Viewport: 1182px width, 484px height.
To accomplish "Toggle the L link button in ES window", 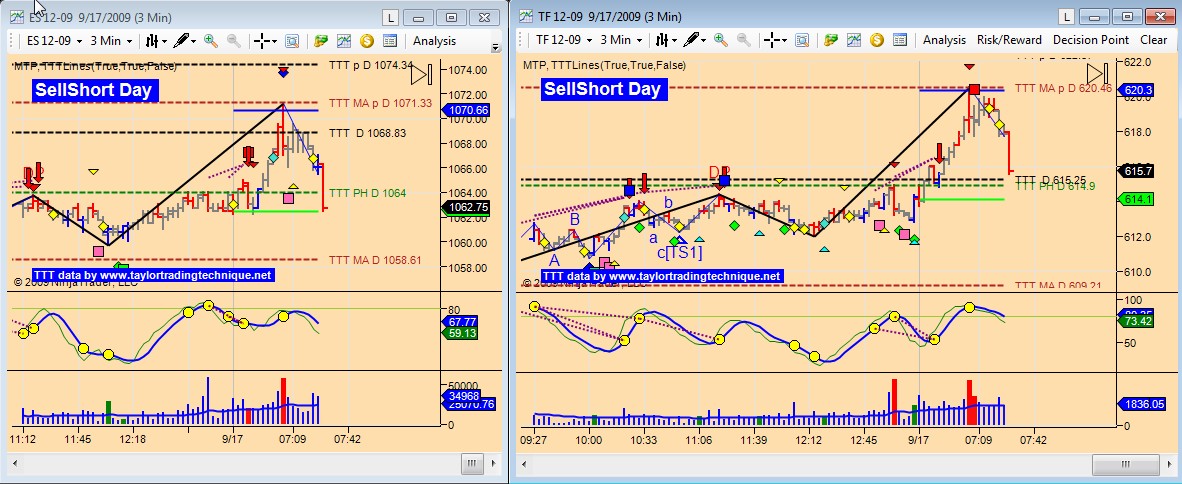I will point(390,17).
